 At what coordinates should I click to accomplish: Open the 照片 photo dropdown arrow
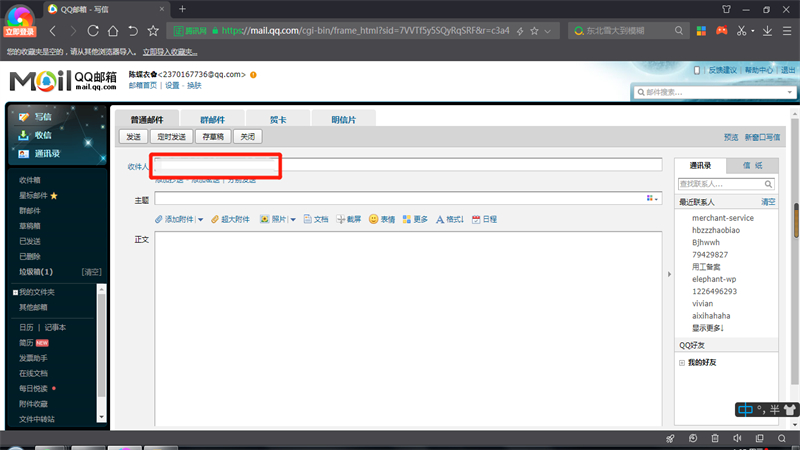tap(293, 220)
